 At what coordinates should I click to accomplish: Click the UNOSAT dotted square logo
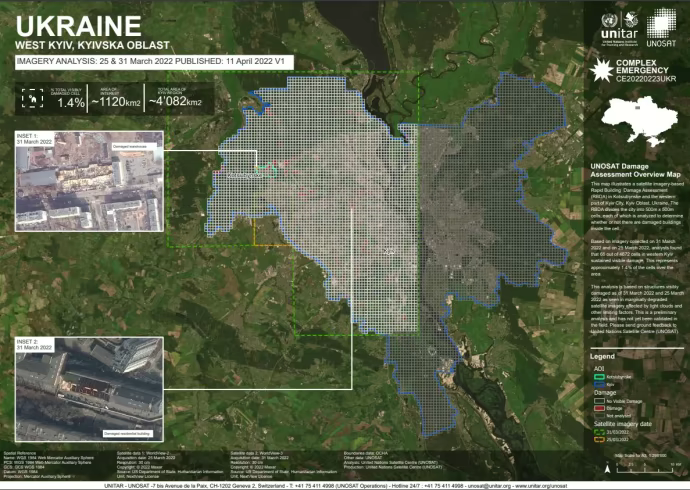(661, 24)
